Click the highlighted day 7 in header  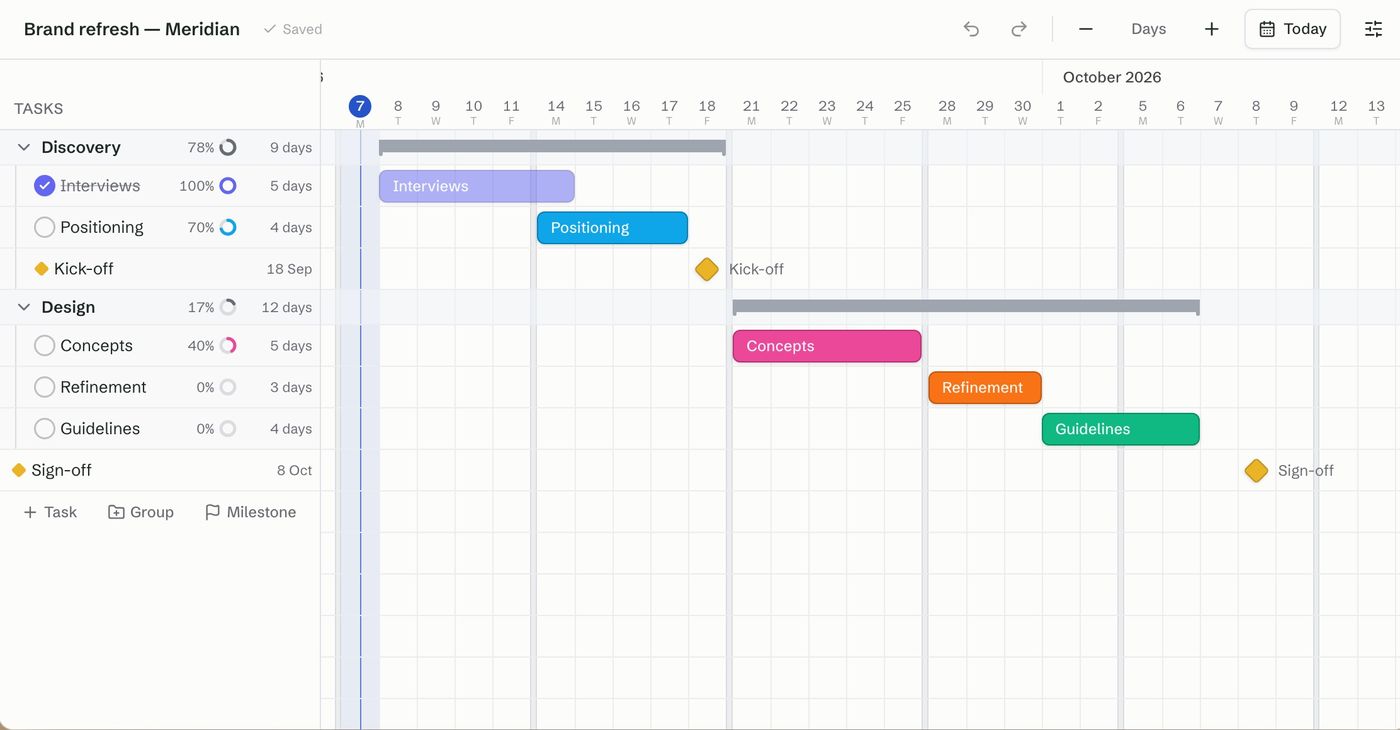coord(360,106)
